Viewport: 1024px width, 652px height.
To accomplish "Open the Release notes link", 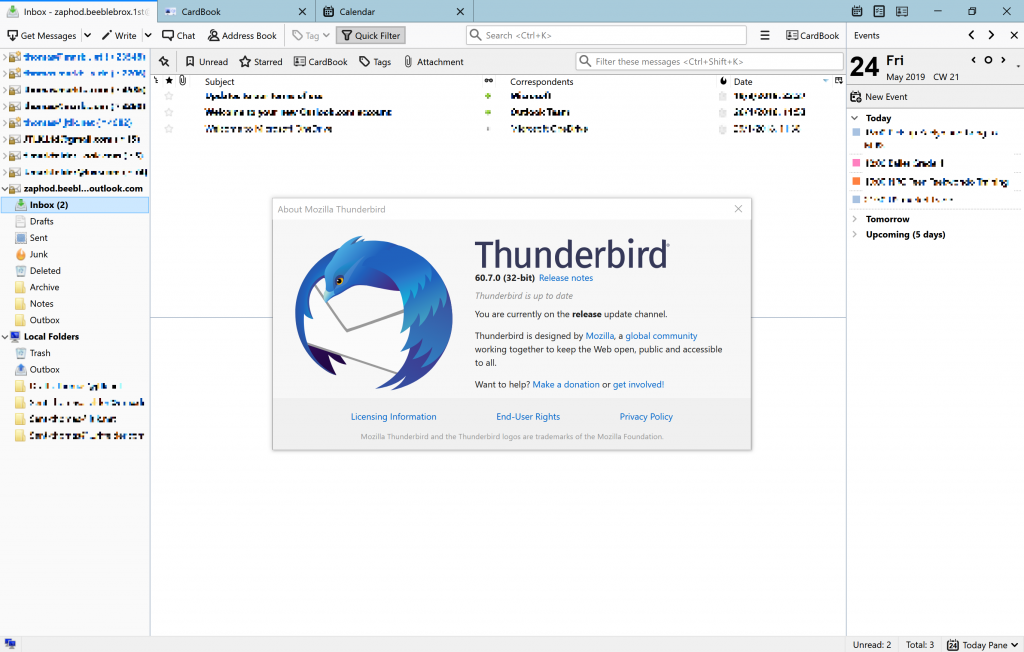I will click(x=566, y=278).
